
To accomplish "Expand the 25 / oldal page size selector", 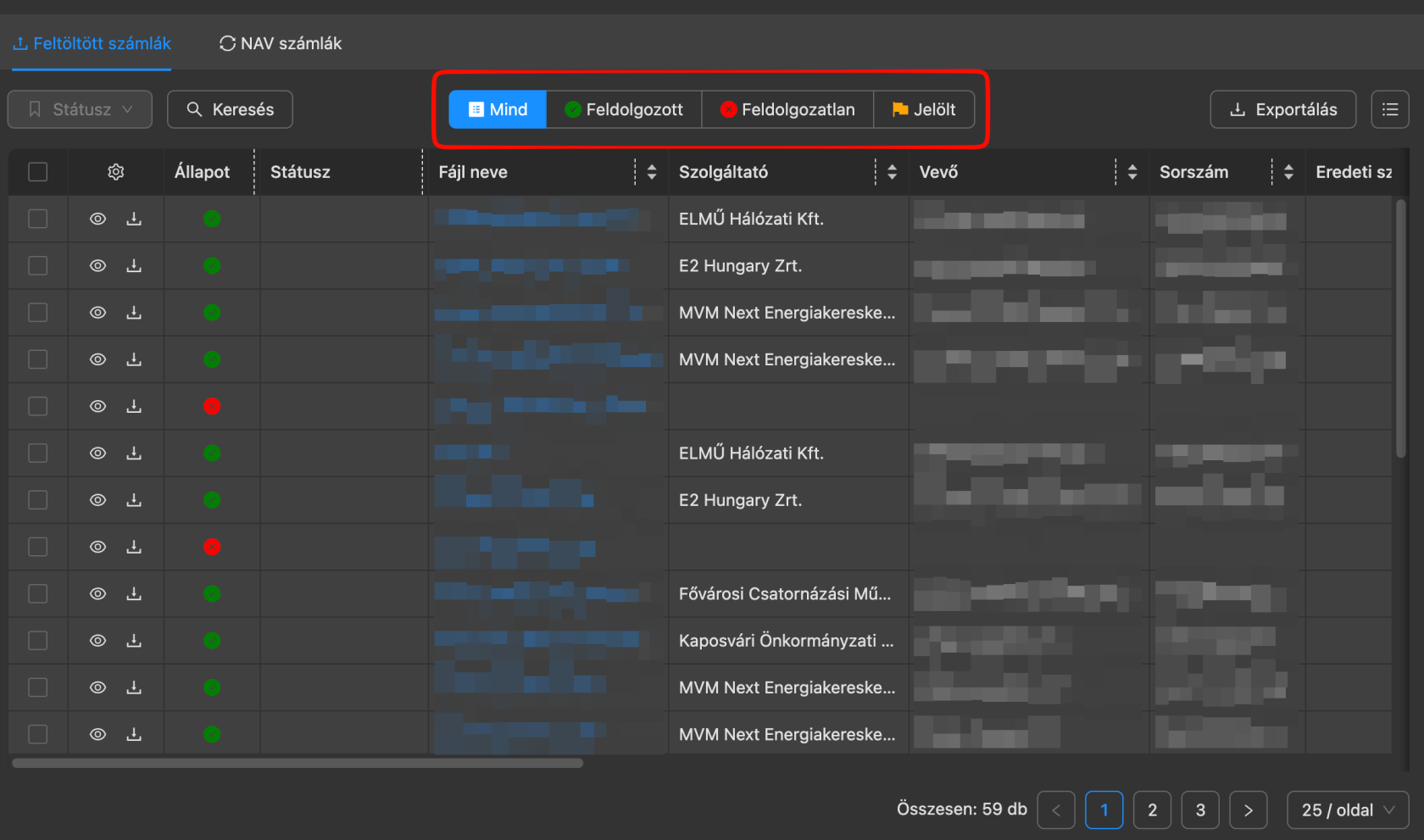I will [x=1348, y=810].
